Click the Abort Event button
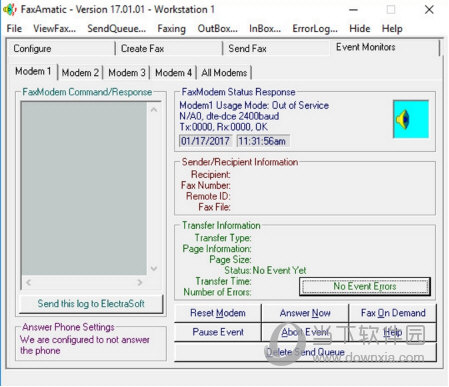The image size is (449, 387). pos(305,332)
